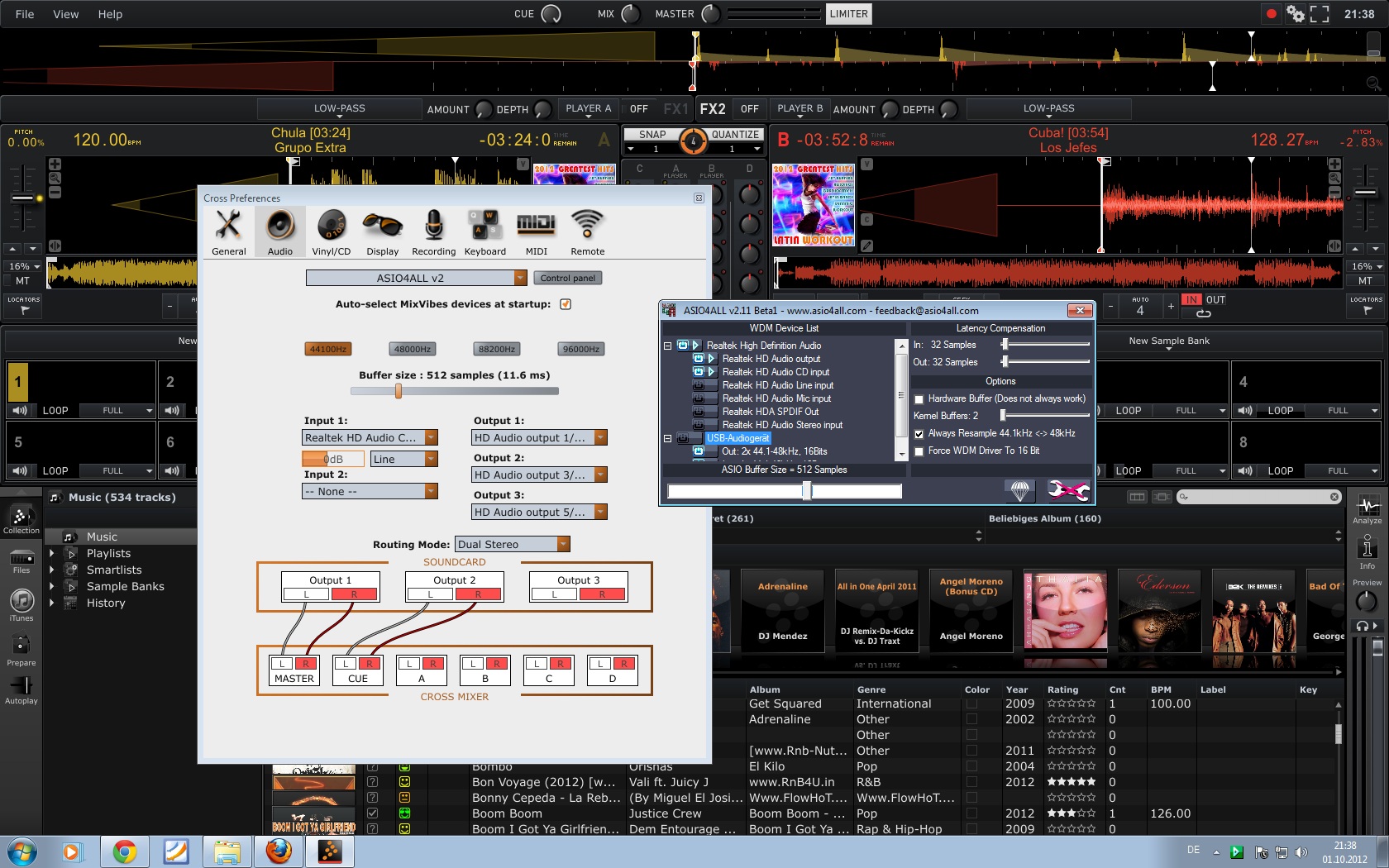Click the record button in top bar
Image resolution: width=1389 pixels, height=868 pixels.
pos(1272,13)
